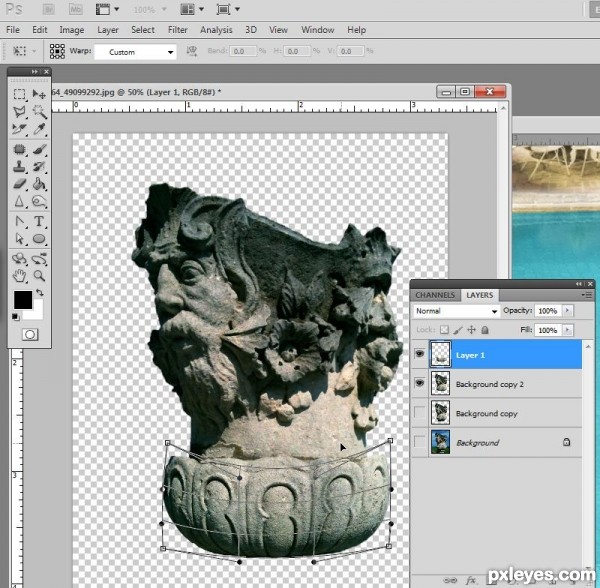The height and width of the screenshot is (588, 600).
Task: Toggle Quick Mask mode
Action: [30, 335]
